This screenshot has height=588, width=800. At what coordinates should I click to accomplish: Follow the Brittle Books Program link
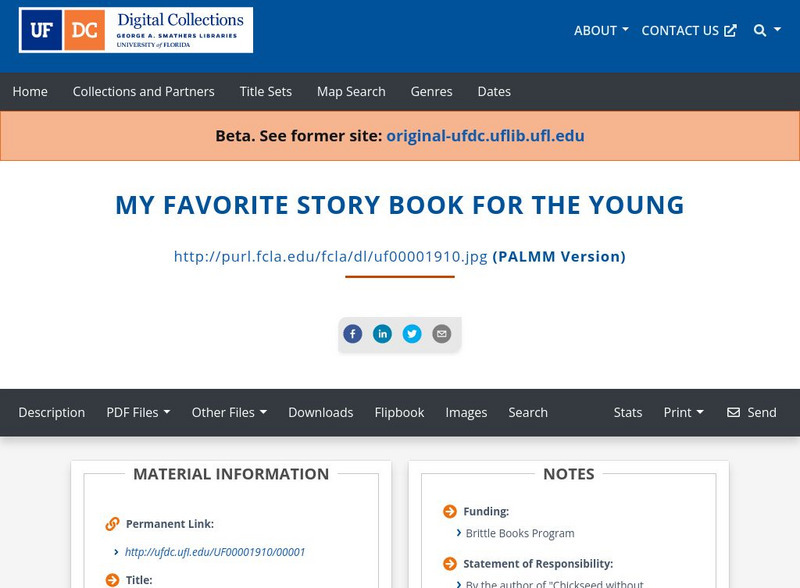pos(518,533)
